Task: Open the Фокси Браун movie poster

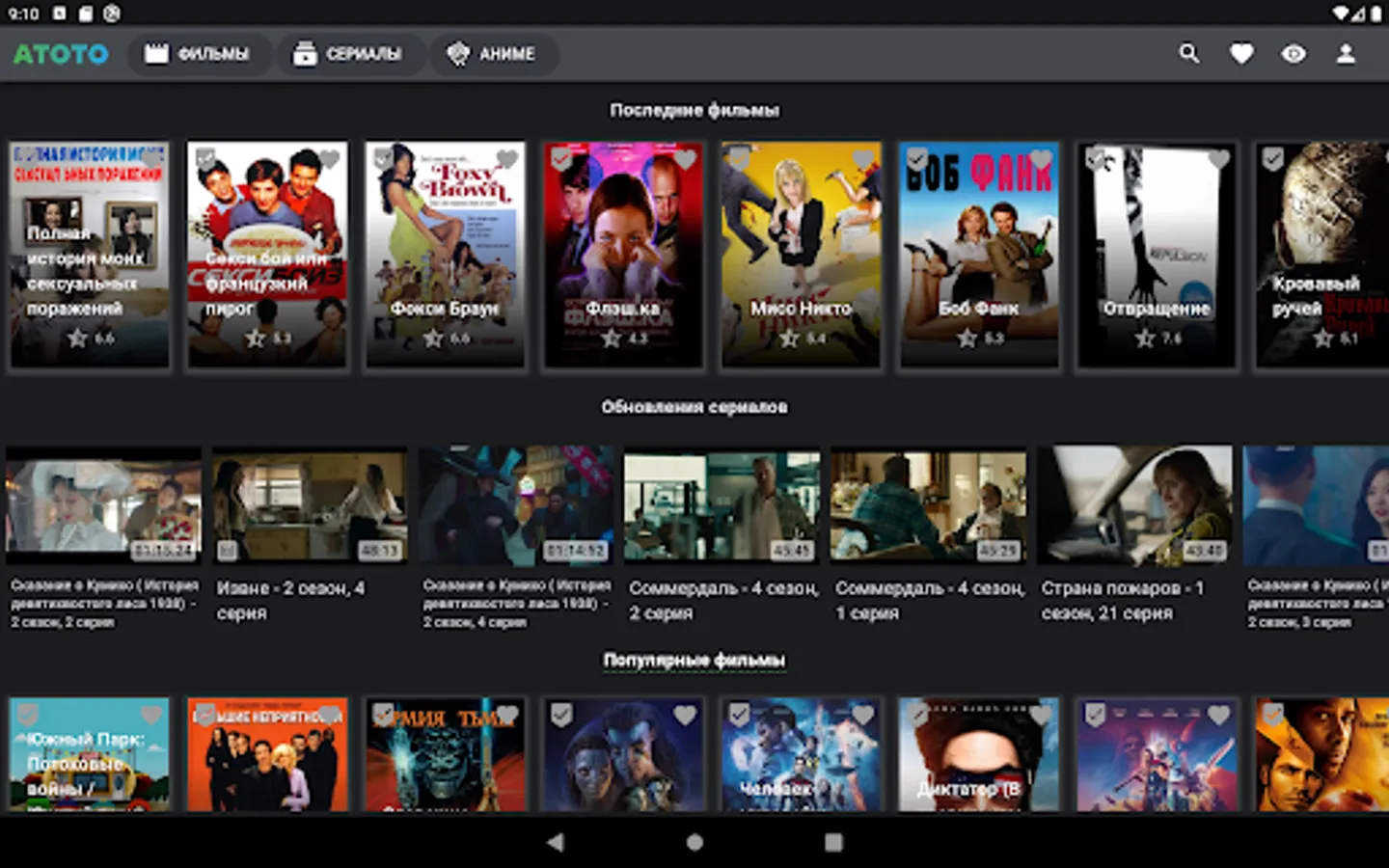Action: click(446, 256)
